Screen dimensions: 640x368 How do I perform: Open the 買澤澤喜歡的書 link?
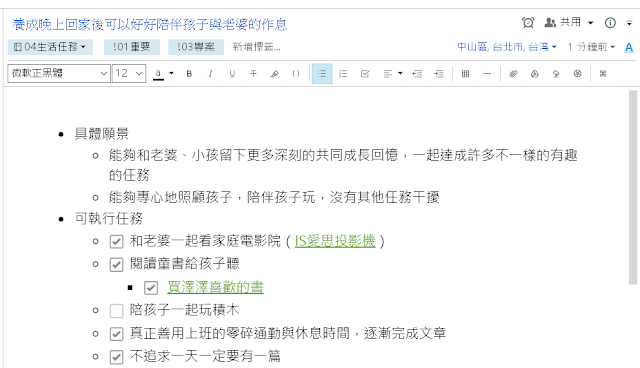pos(215,287)
